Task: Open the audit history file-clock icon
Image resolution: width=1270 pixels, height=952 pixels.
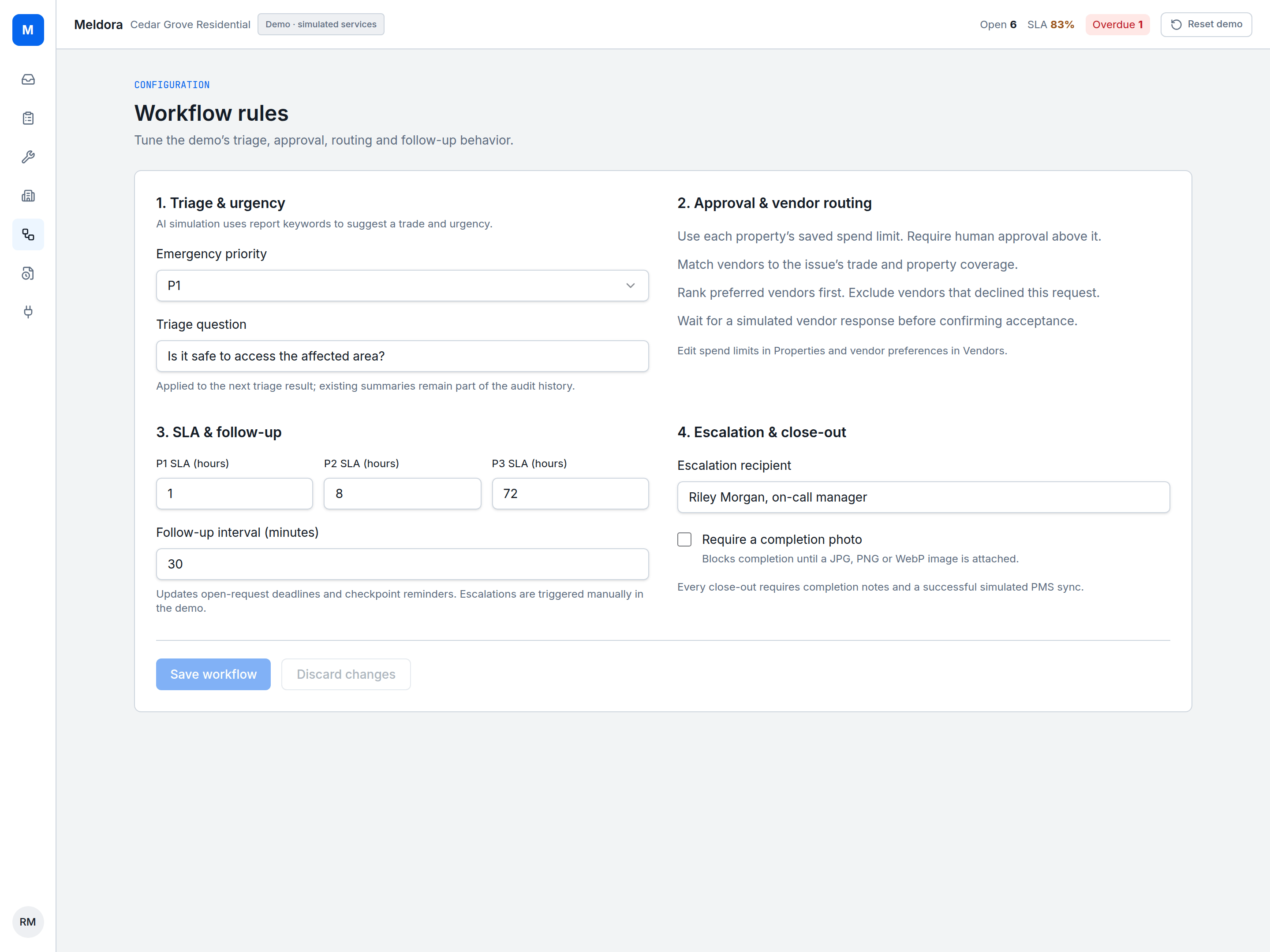Action: [x=28, y=273]
